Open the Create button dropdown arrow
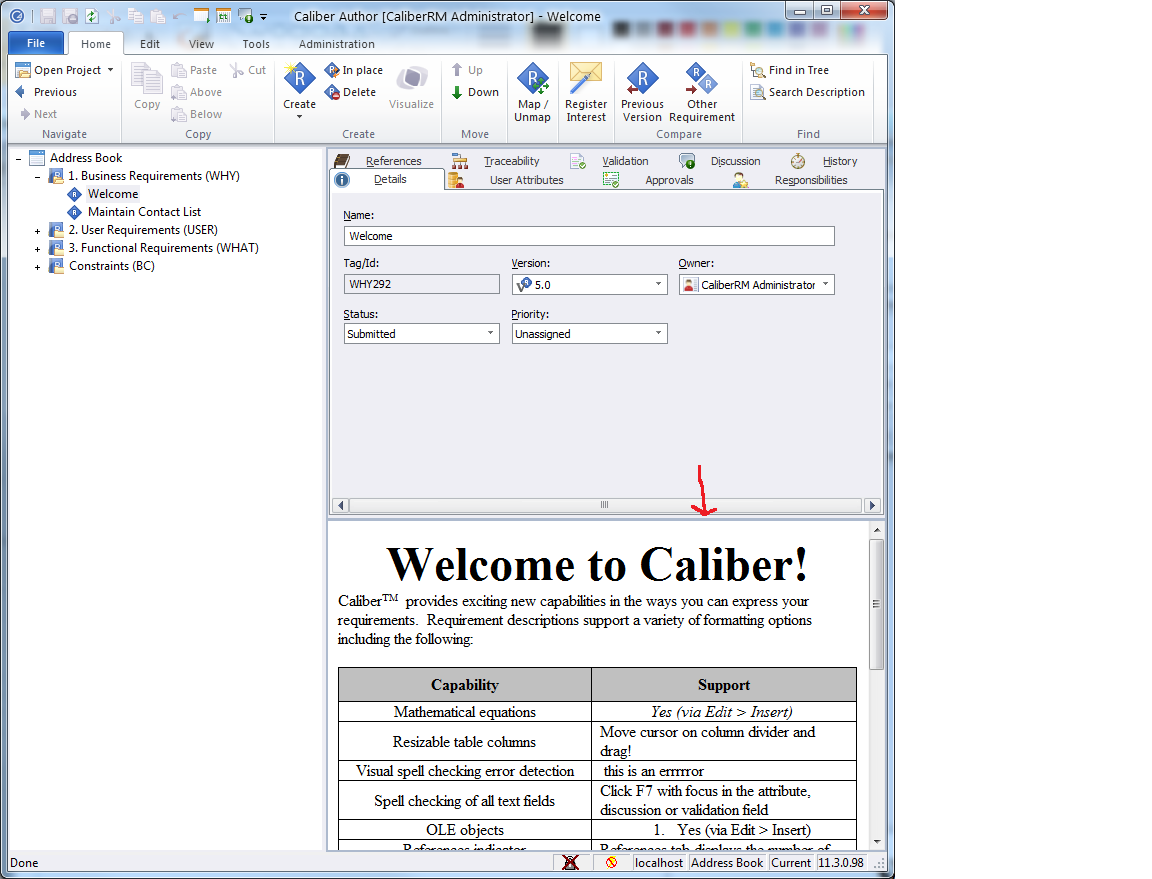 tap(300, 116)
